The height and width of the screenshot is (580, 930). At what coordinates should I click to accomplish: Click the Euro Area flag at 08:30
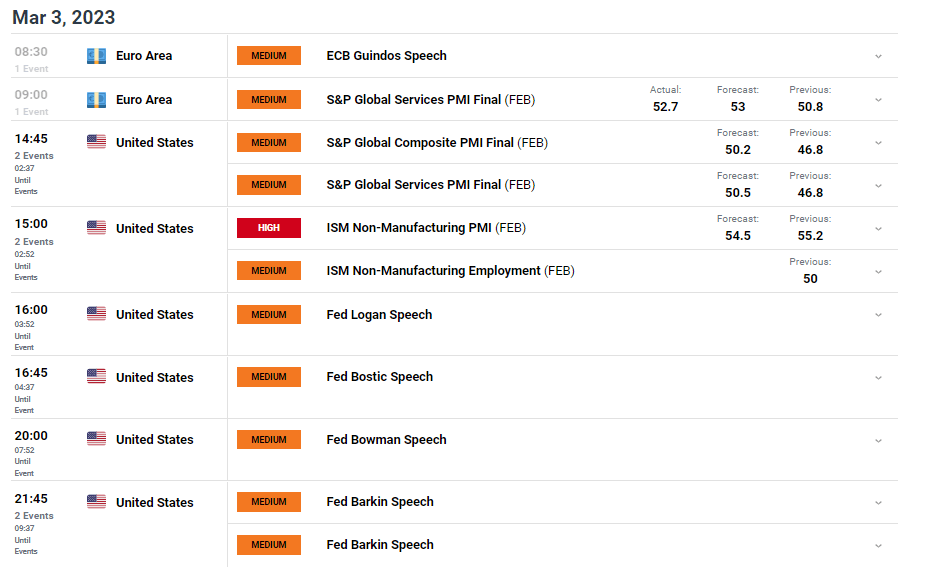96,56
